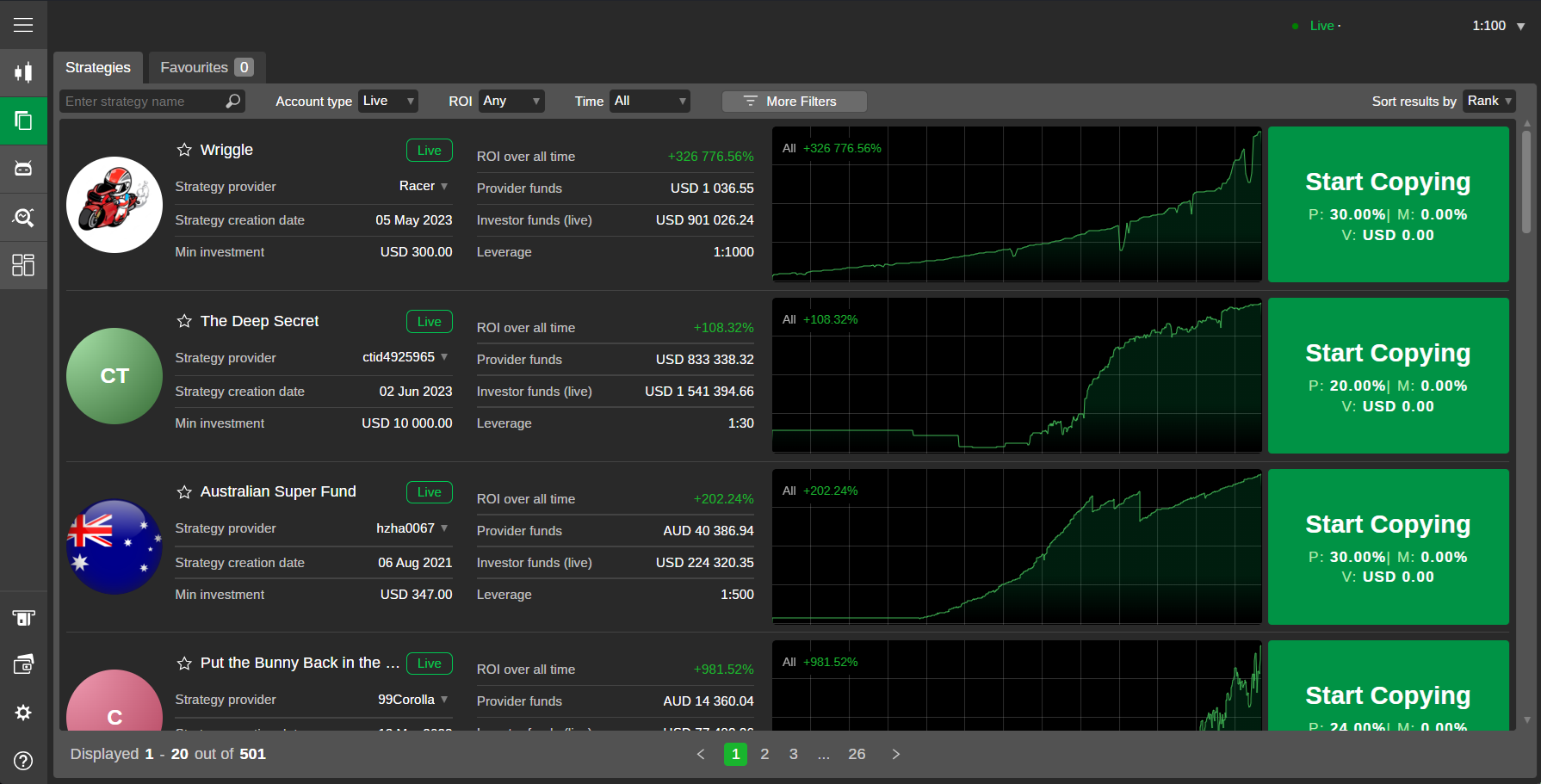The width and height of the screenshot is (1541, 784).
Task: Select the Strategies tab
Action: pos(98,67)
